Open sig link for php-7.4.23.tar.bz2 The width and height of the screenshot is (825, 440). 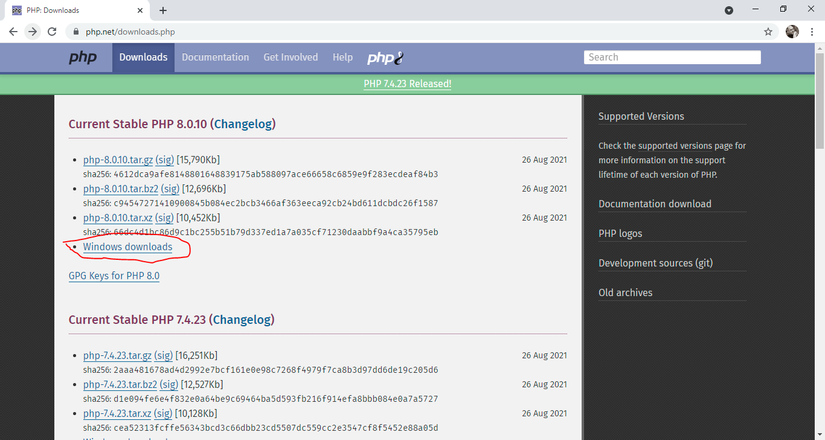pyautogui.click(x=169, y=384)
